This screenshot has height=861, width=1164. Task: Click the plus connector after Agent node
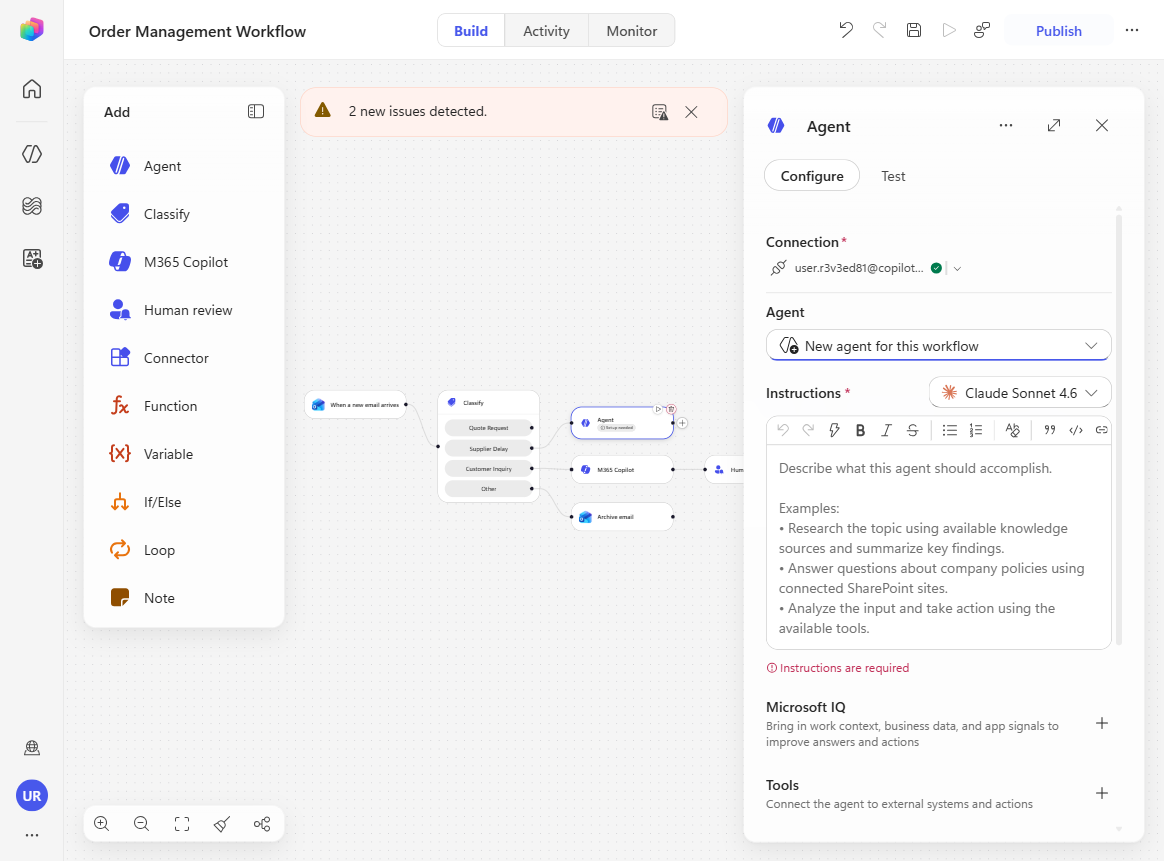tap(682, 423)
